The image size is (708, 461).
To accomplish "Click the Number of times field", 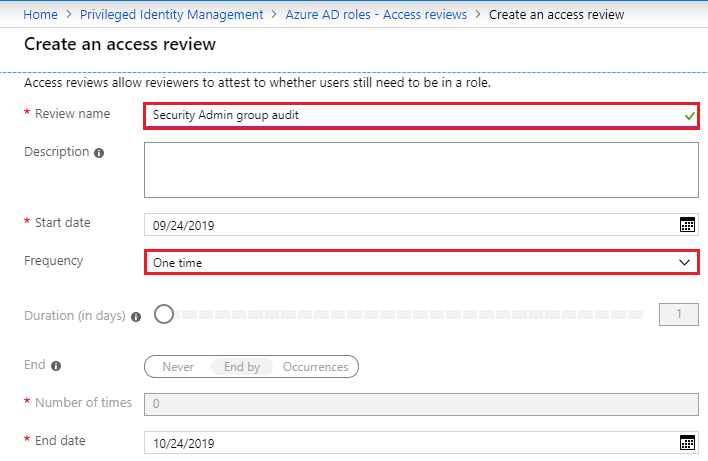I will [421, 404].
